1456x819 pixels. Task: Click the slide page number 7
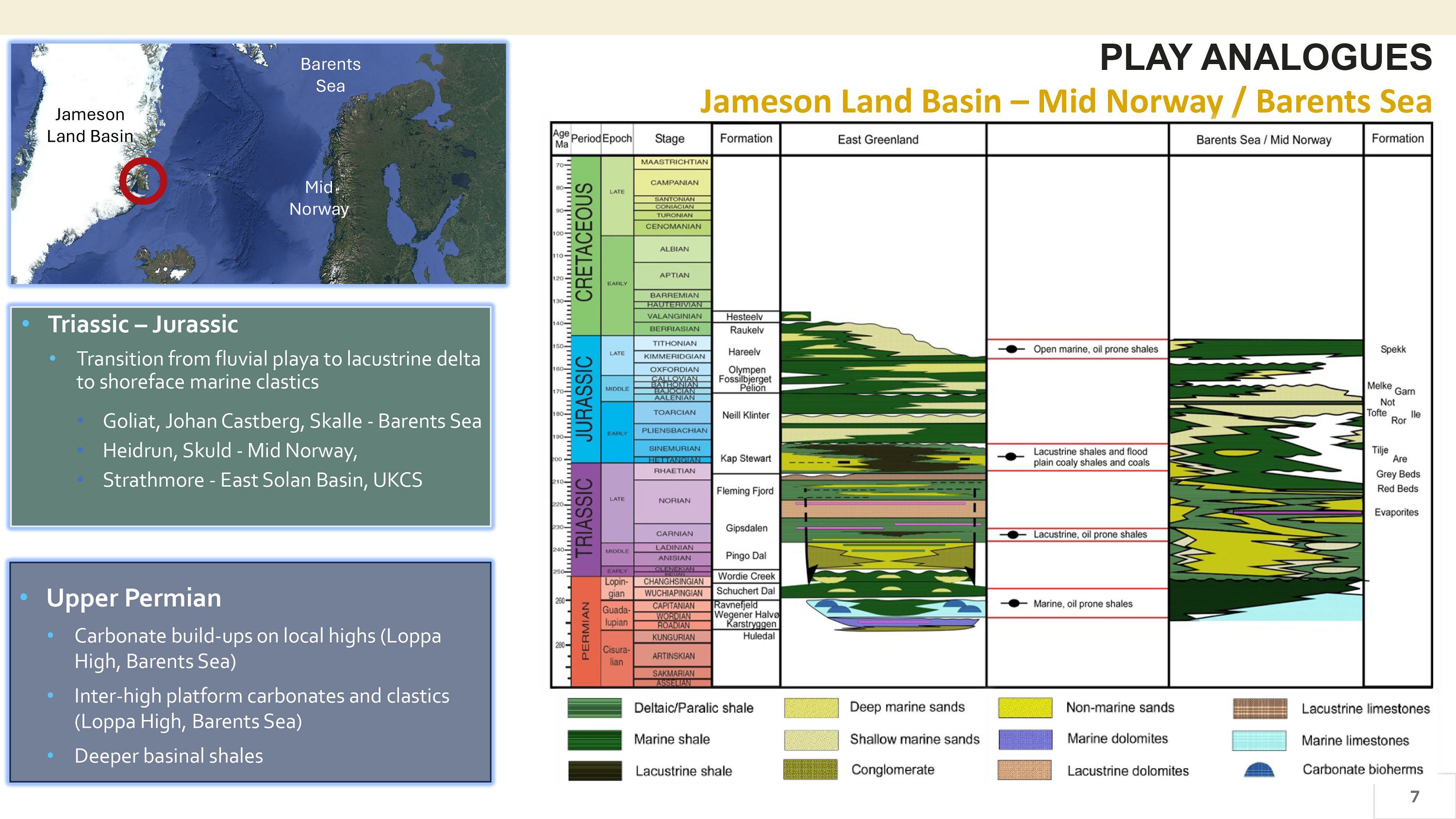click(1415, 796)
